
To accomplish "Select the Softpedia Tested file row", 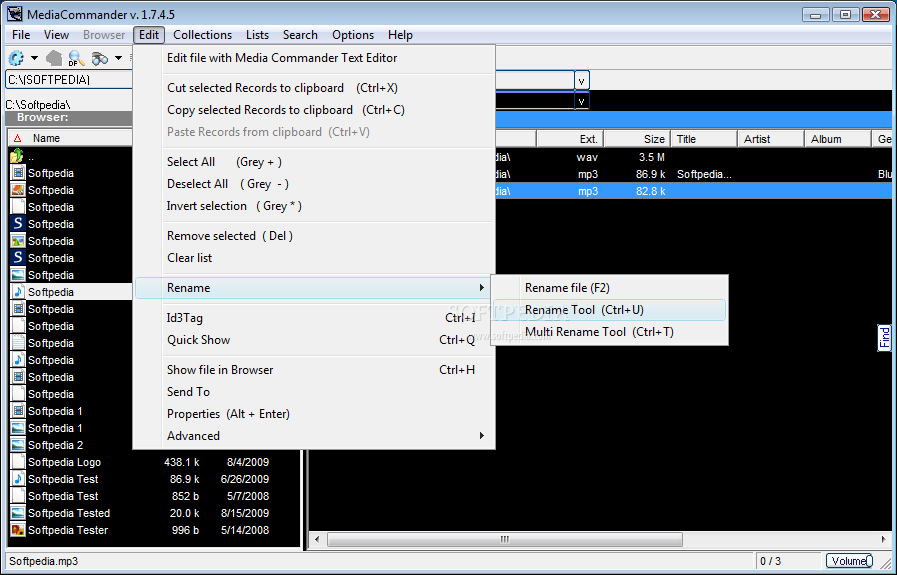I will [154, 513].
